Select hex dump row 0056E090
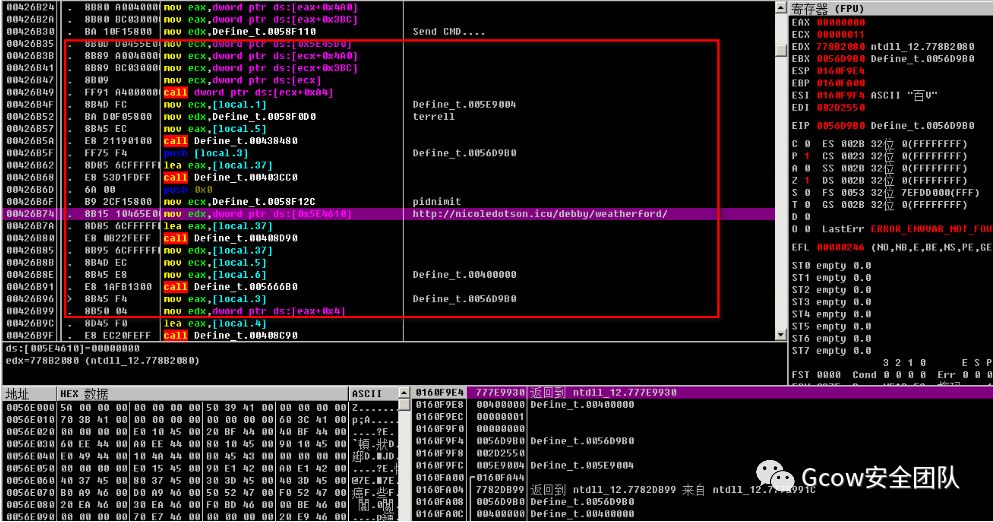Viewport: 993px width, 522px height. pos(201,517)
